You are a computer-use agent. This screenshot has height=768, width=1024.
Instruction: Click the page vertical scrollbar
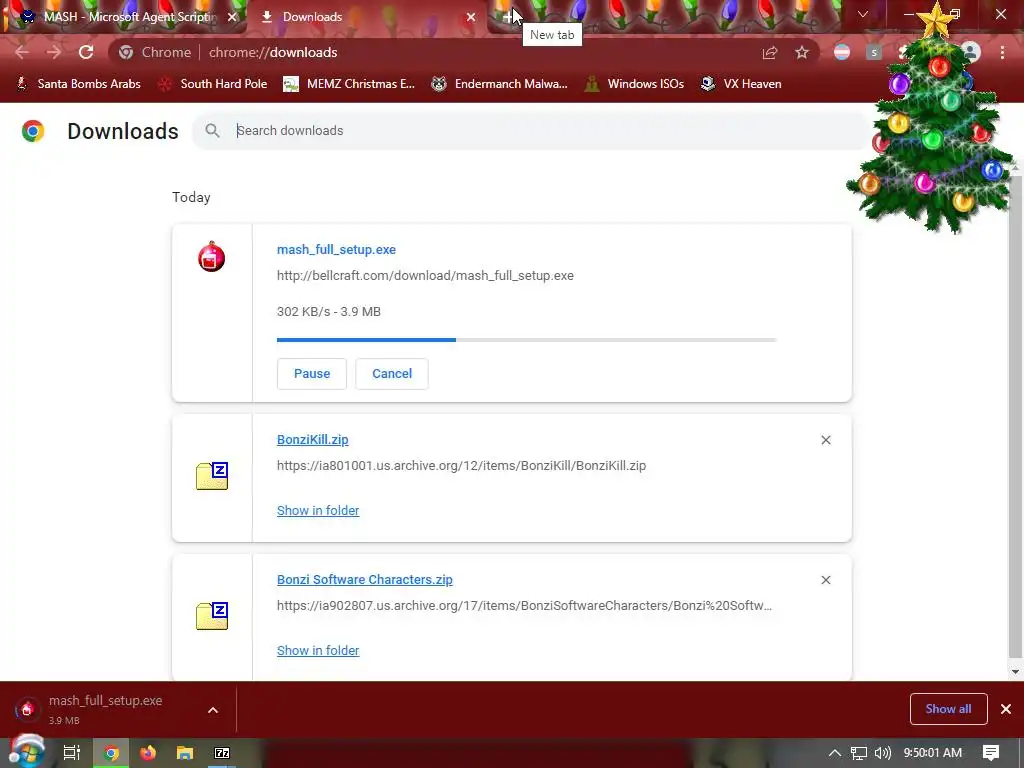coord(1015,418)
